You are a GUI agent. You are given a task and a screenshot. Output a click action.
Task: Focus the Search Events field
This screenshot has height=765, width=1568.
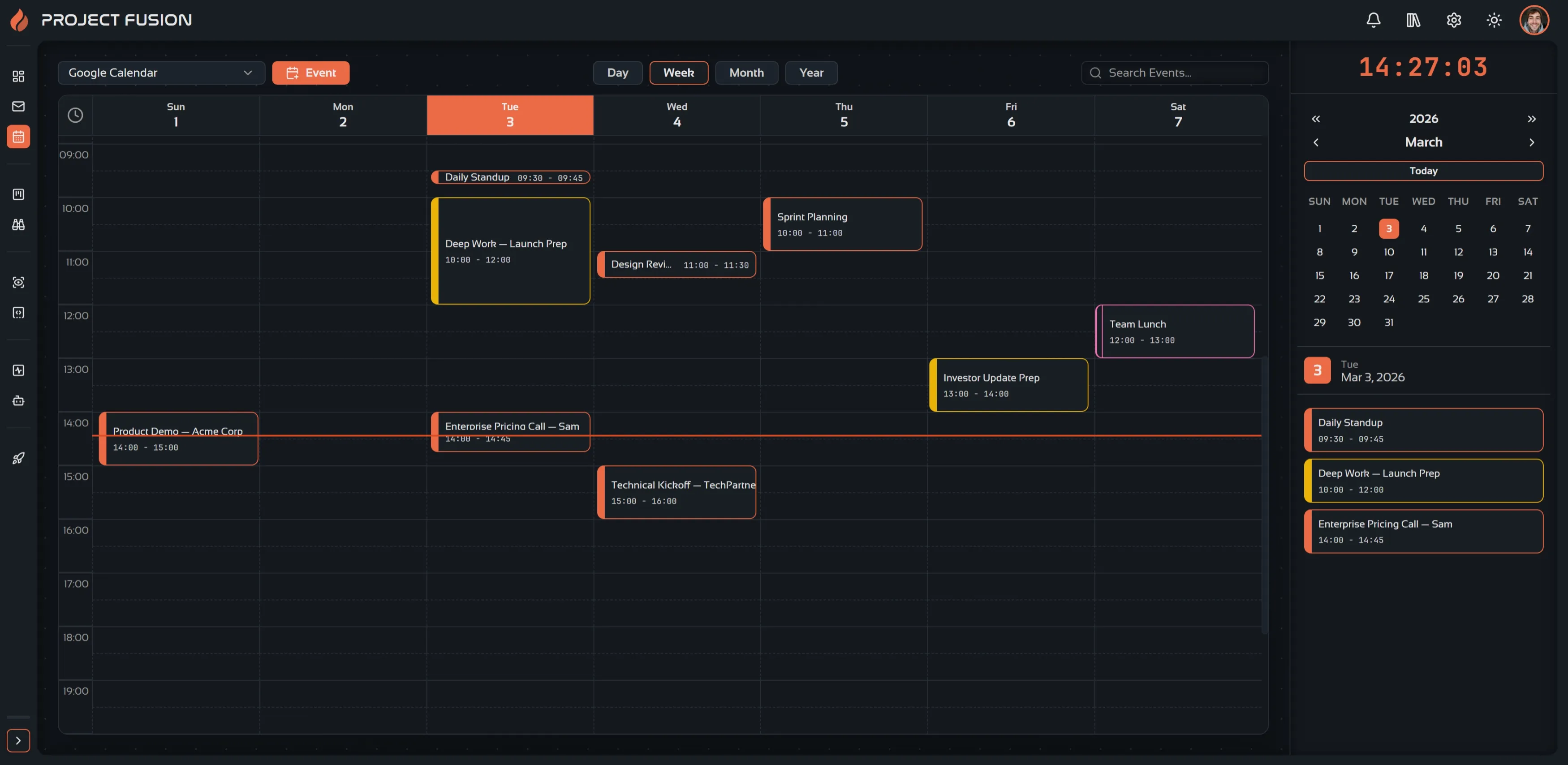click(1175, 73)
